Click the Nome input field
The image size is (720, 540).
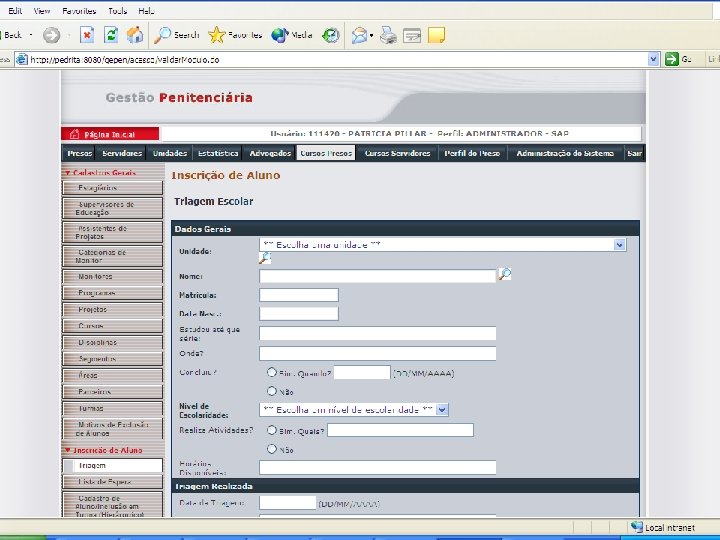coord(377,276)
